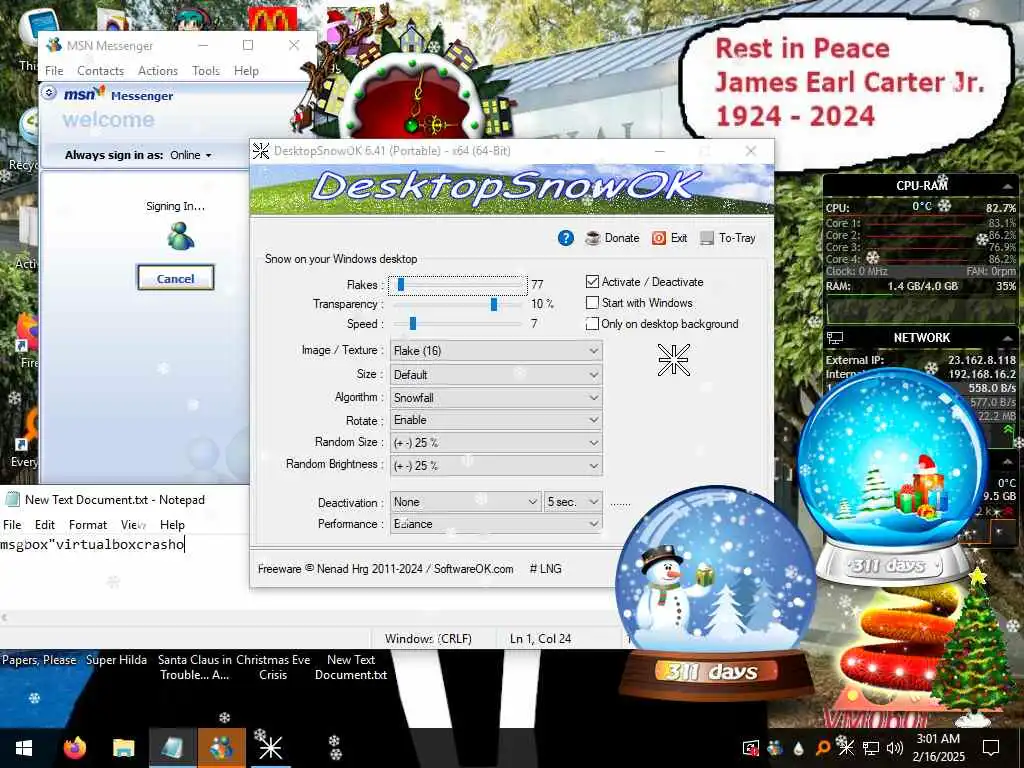This screenshot has height=768, width=1024.
Task: Expand the Random Size dropdown
Action: coord(496,443)
